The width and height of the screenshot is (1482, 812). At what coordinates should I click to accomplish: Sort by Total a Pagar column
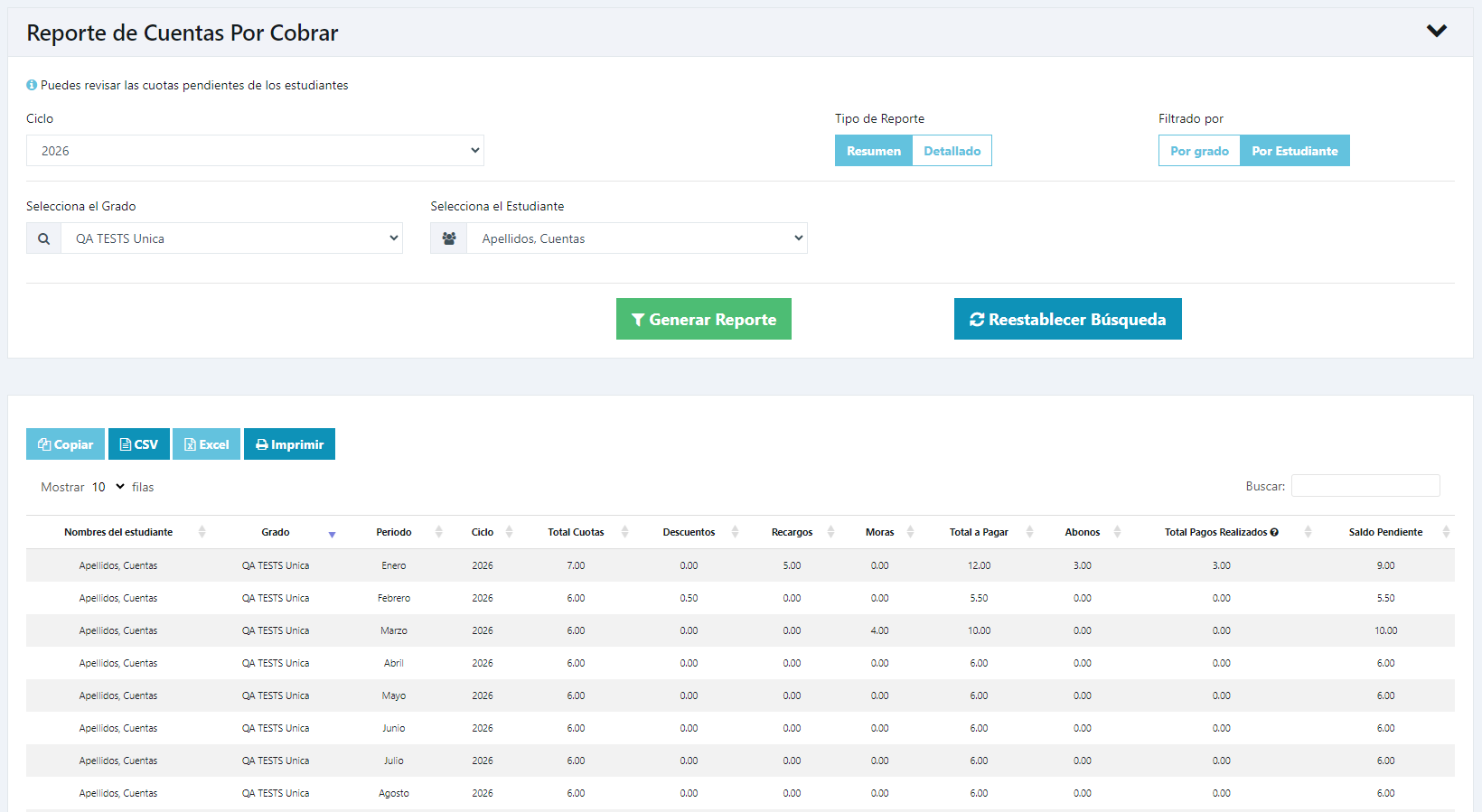pos(979,532)
